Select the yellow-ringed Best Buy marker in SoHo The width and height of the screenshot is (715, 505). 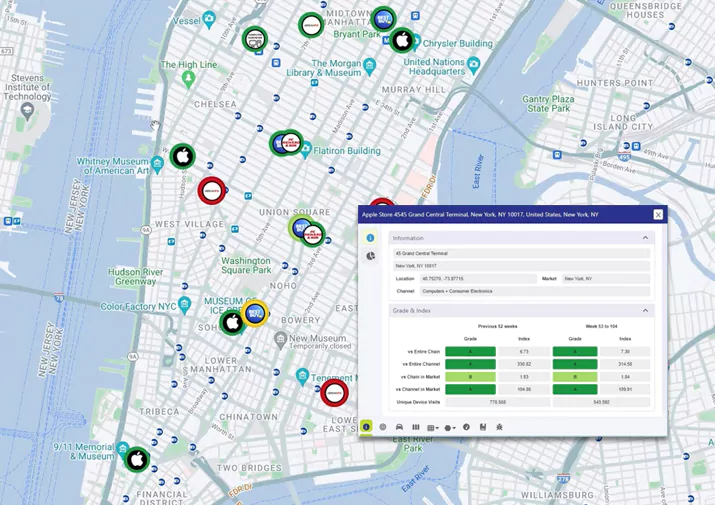click(x=255, y=313)
